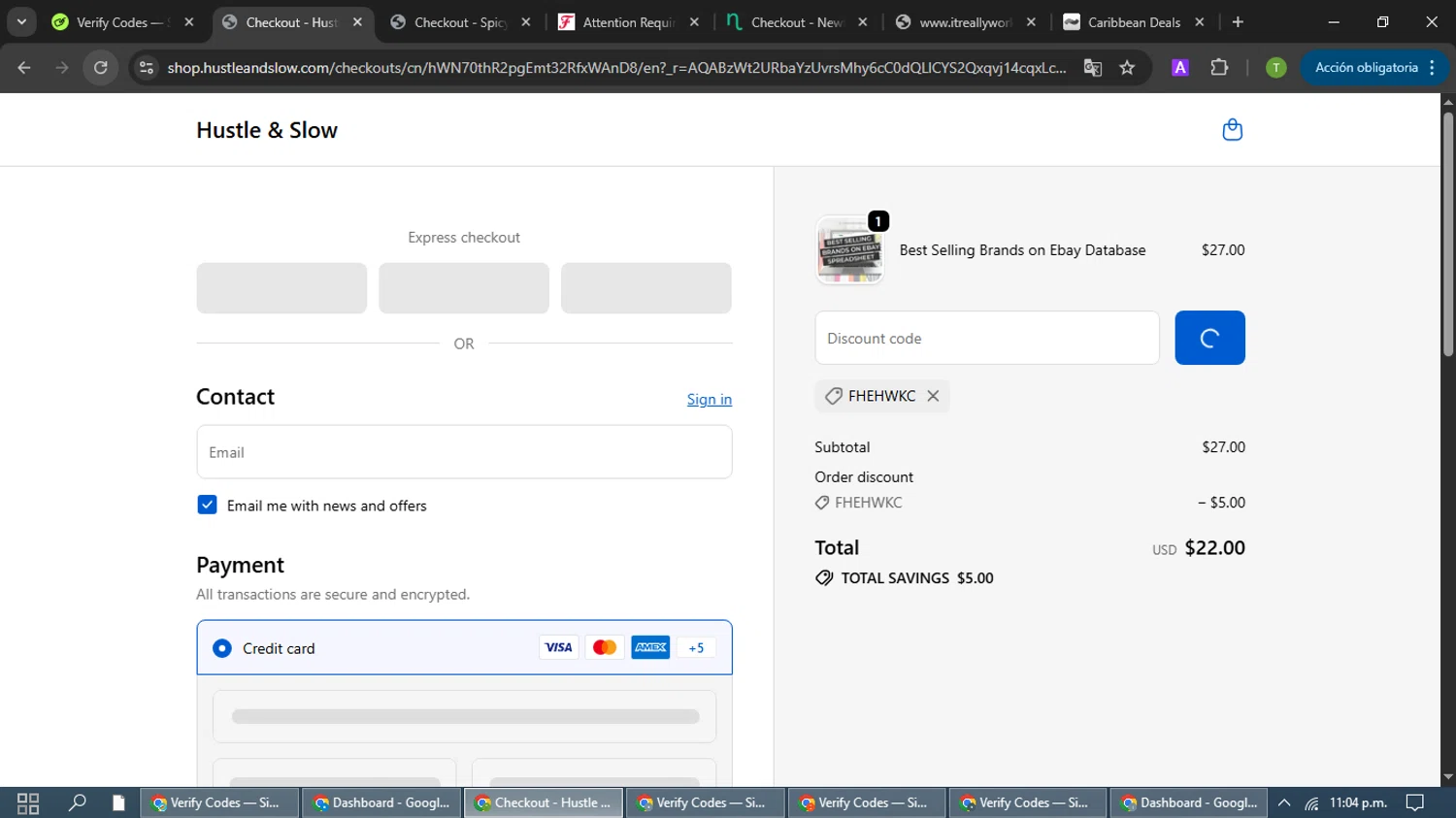Switch to the Caribbean Deals tab
1456x818 pixels.
coord(1133,22)
